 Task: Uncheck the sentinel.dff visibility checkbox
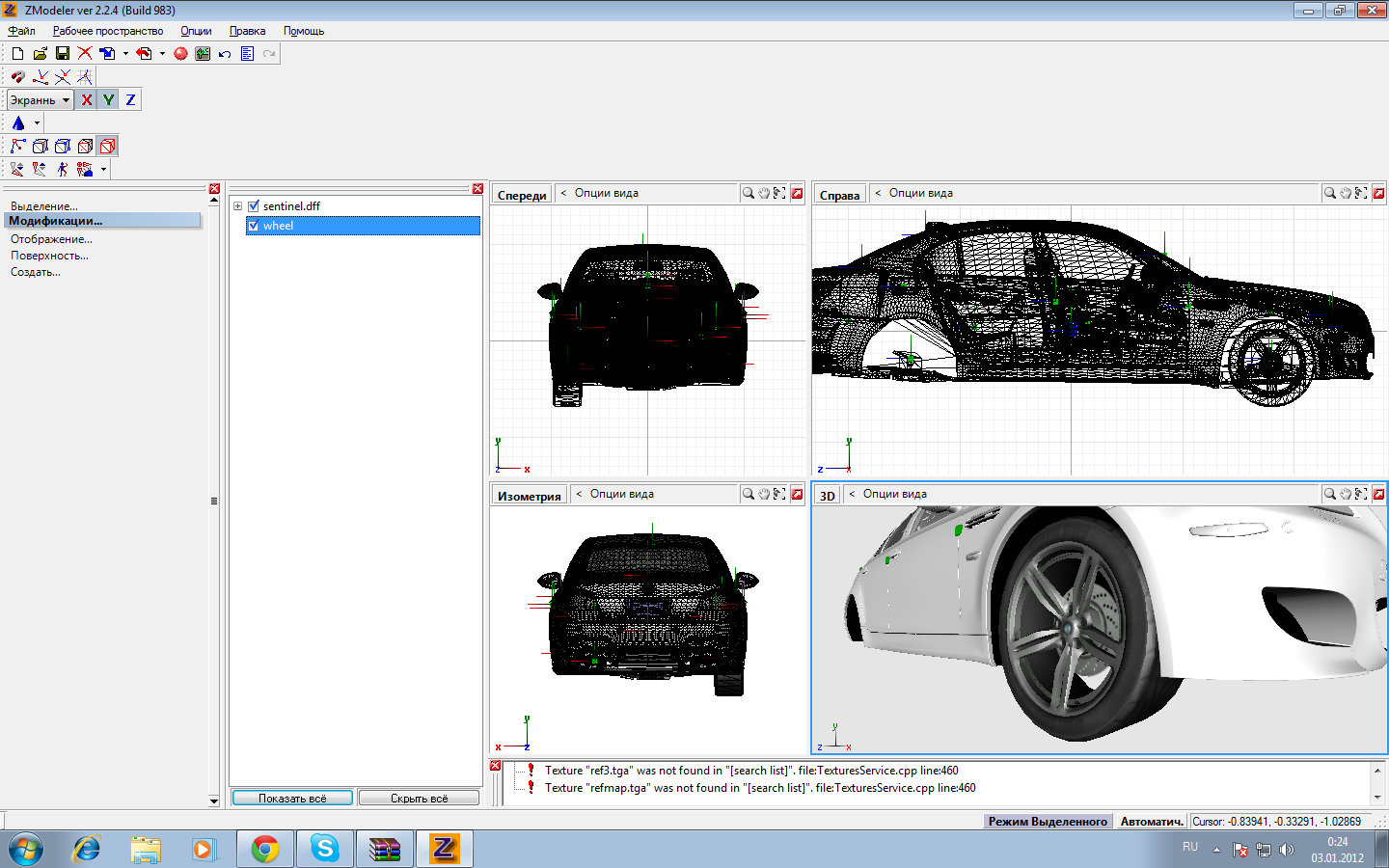254,206
